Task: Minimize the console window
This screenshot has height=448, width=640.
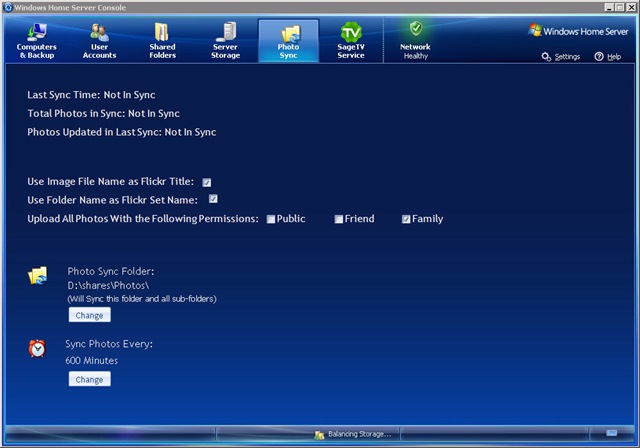Action: coord(609,7)
